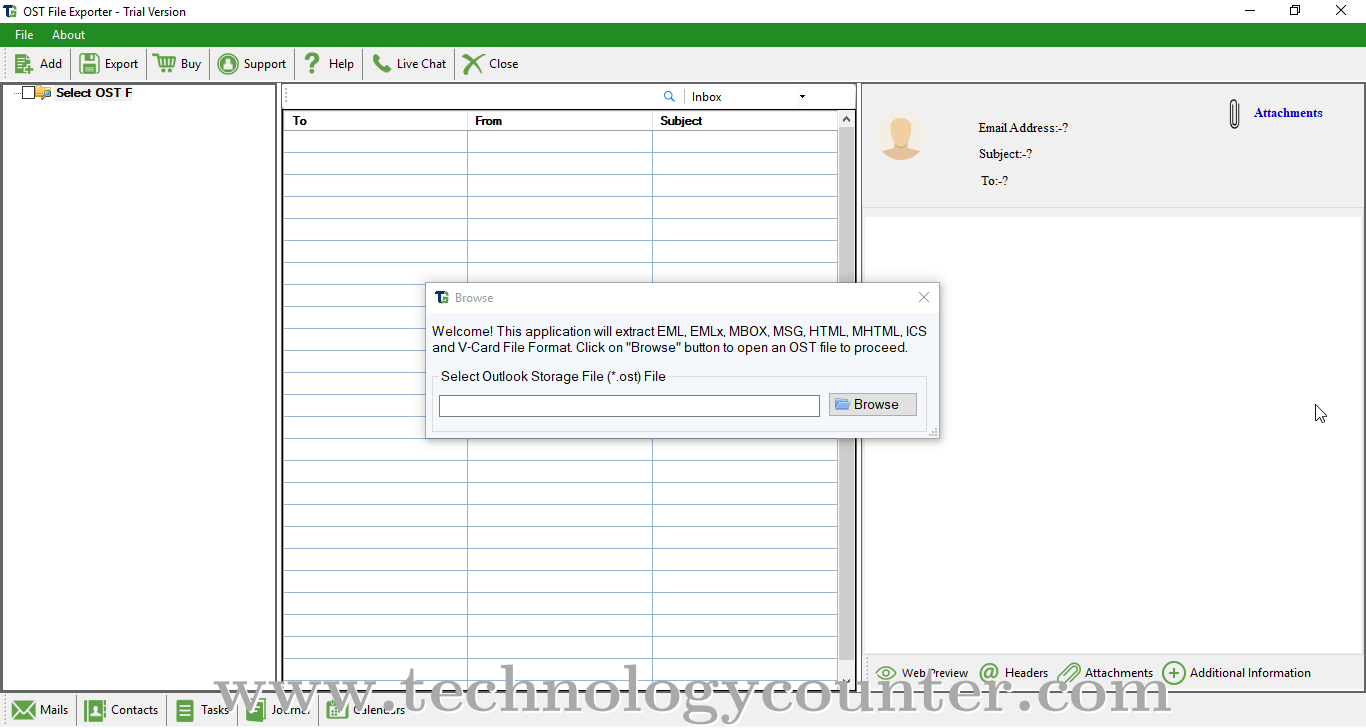The width and height of the screenshot is (1366, 728).
Task: Switch to the Headers tab
Action: [1014, 673]
